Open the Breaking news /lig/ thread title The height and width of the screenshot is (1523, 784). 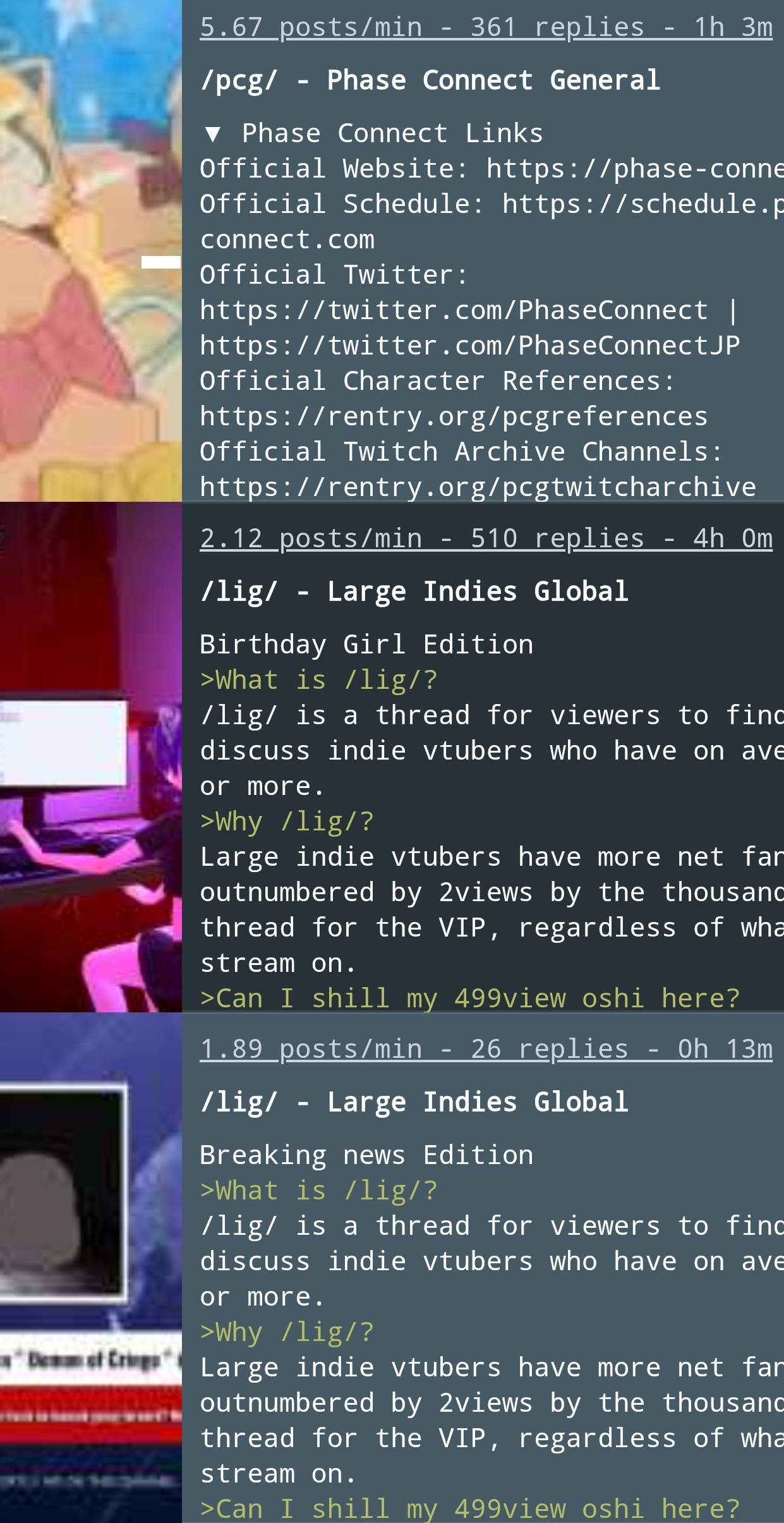tap(414, 1102)
